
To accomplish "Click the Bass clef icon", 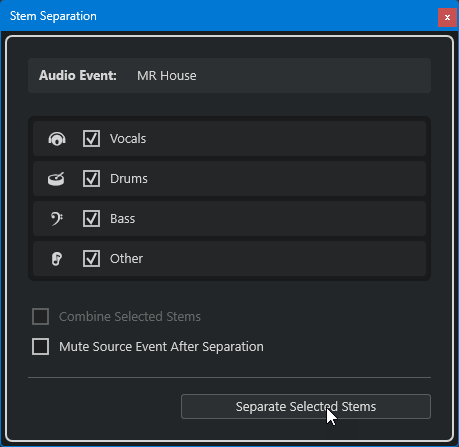I will pyautogui.click(x=57, y=219).
